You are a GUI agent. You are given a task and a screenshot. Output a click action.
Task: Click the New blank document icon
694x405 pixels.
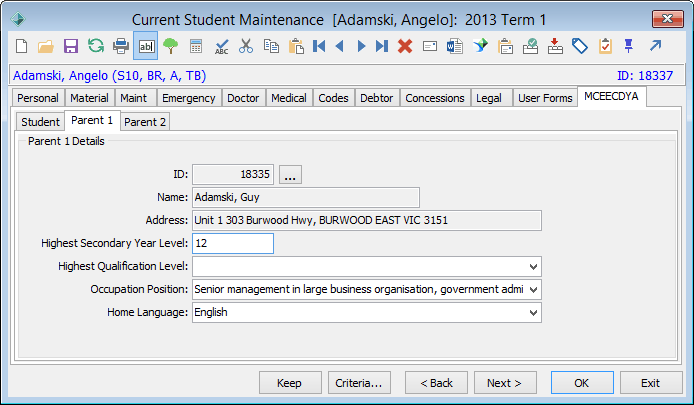[22, 46]
